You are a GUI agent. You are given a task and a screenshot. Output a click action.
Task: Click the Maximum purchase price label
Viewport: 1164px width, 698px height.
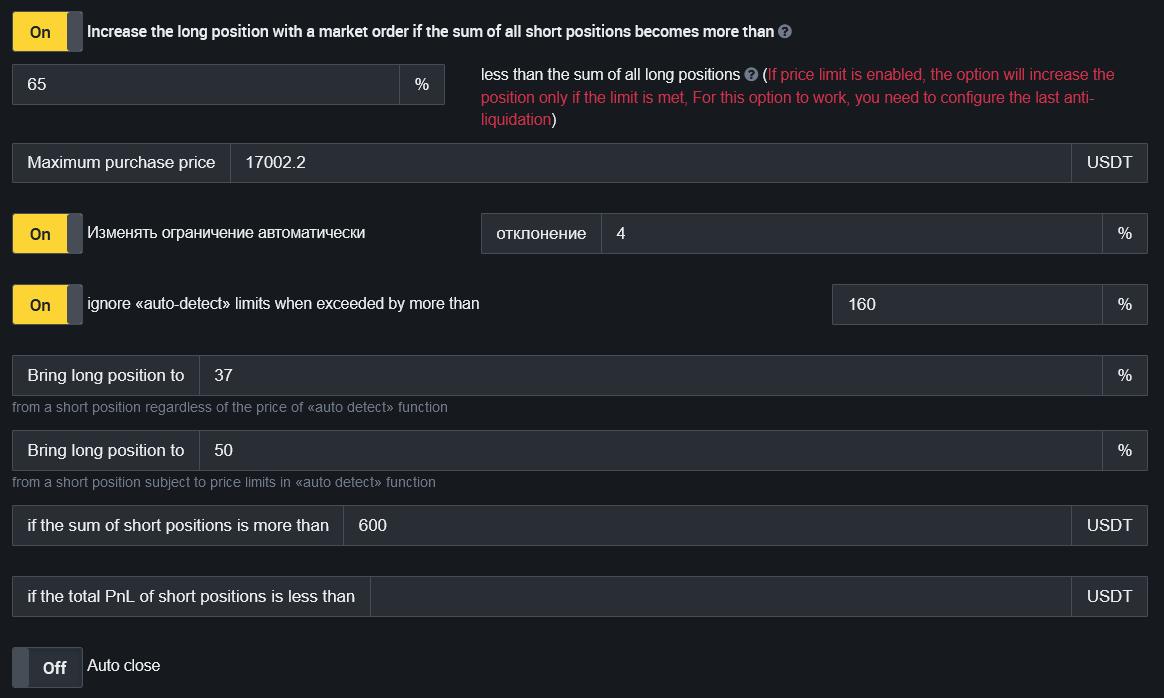[121, 163]
